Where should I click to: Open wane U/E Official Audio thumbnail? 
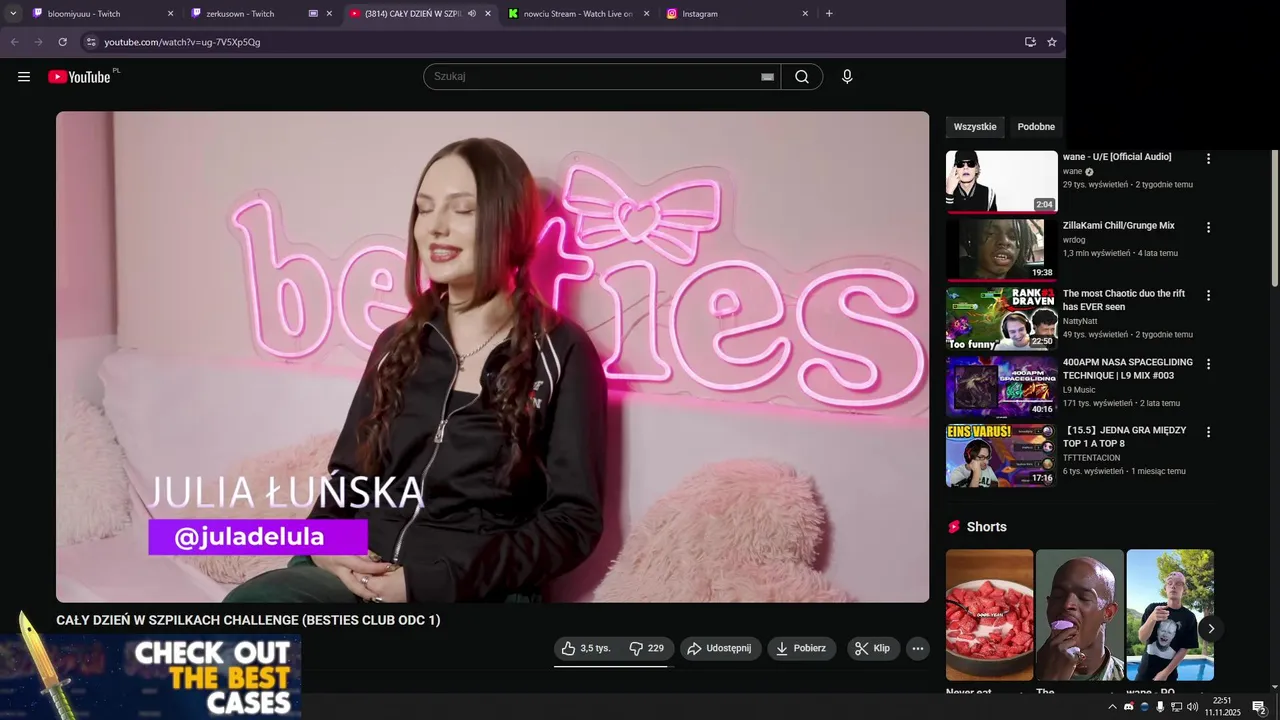(x=1001, y=182)
